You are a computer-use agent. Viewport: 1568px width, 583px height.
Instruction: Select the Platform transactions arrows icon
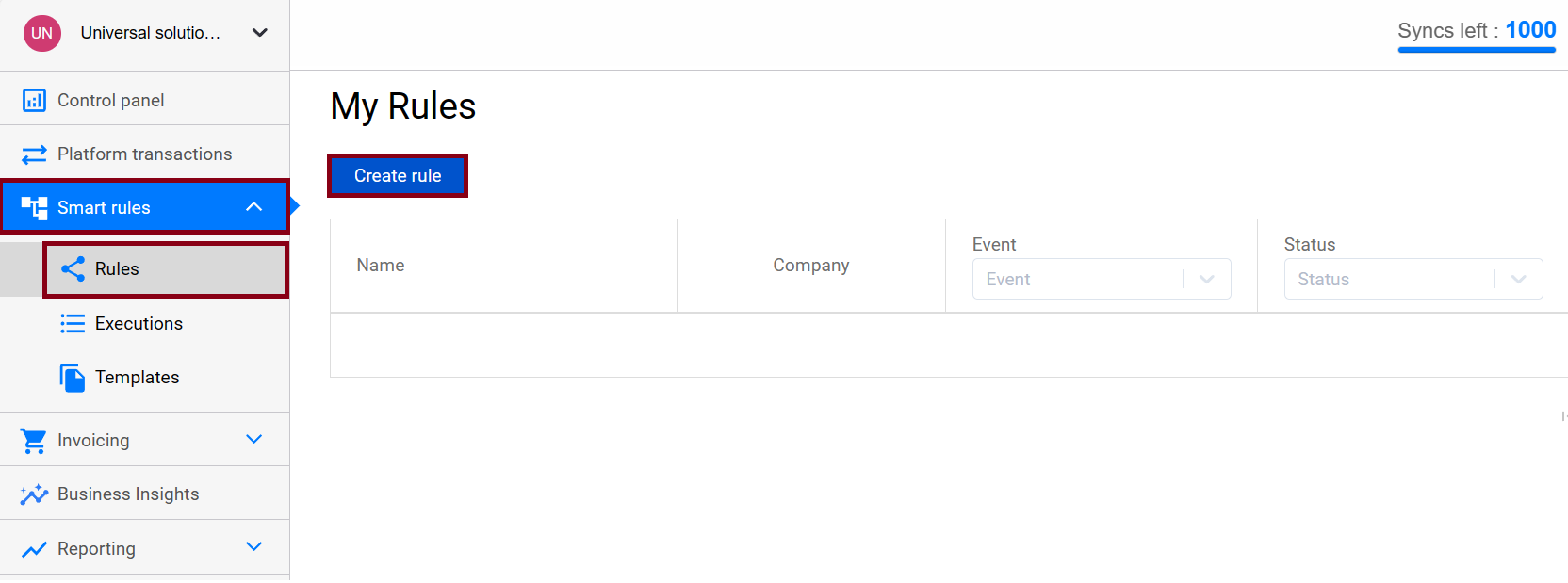34,153
